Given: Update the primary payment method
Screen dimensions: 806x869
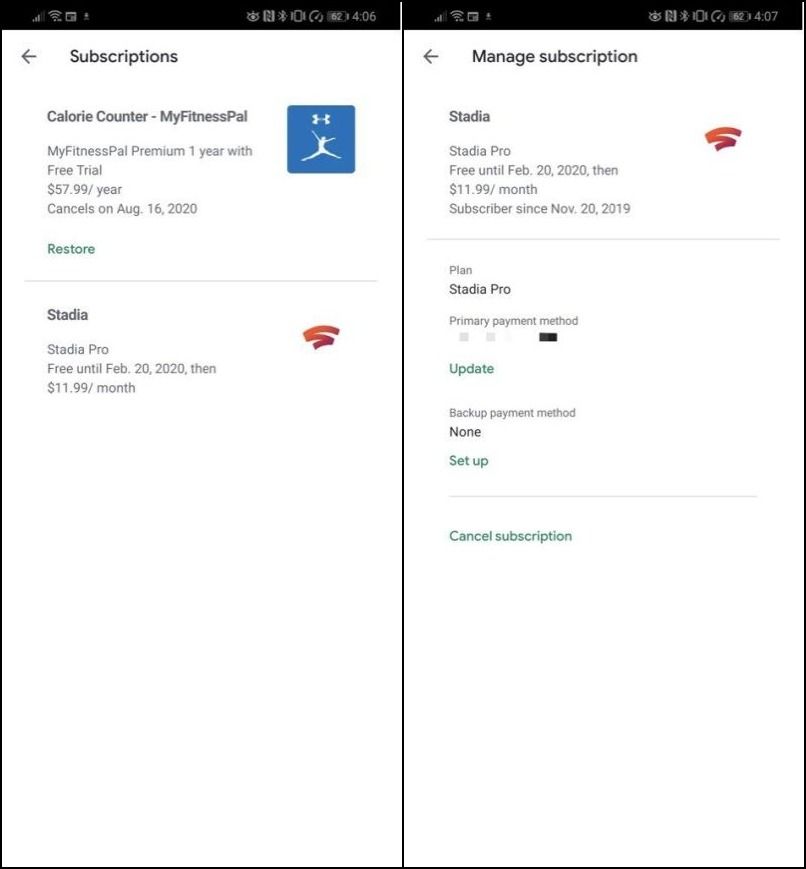Looking at the screenshot, I should coord(471,369).
